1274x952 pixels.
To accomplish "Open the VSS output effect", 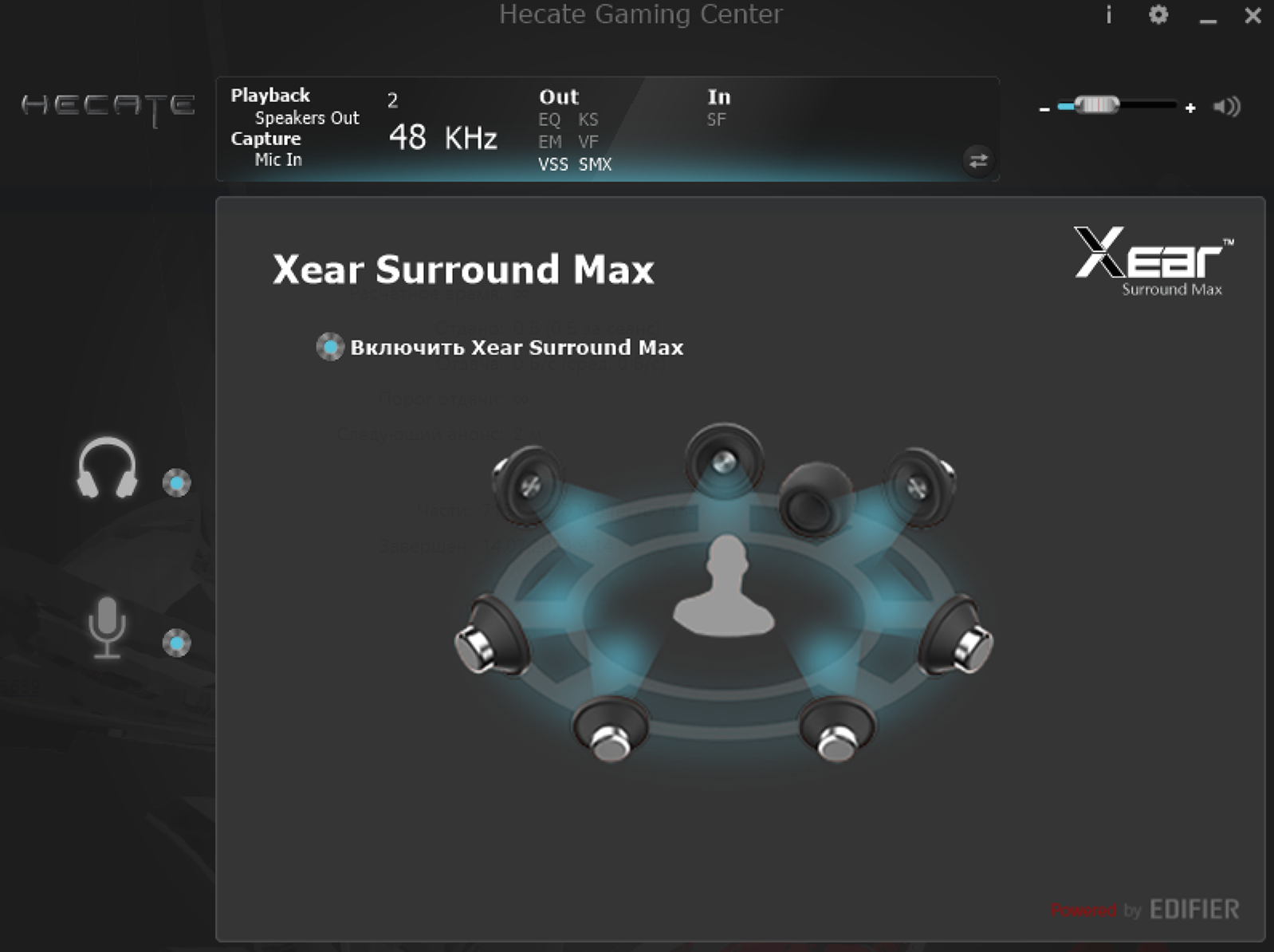I will pos(553,164).
